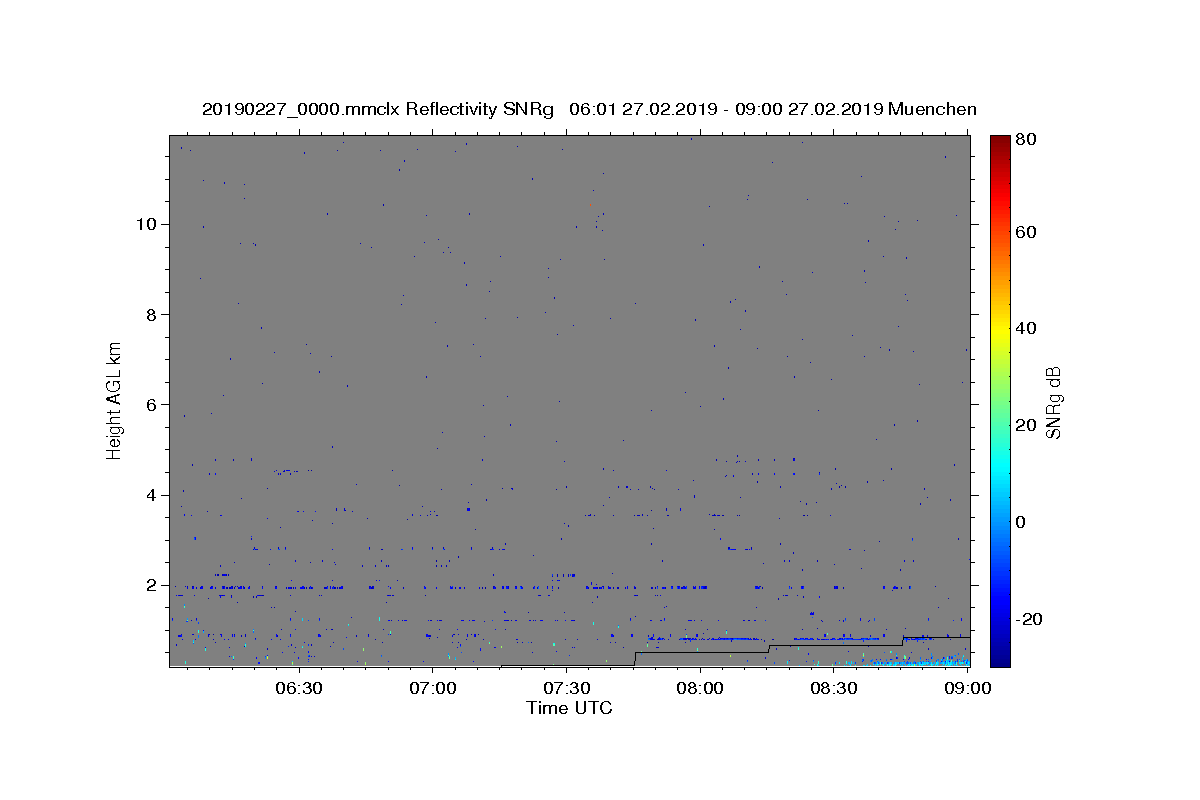Click the 06:30 time tick label
This screenshot has height=800, width=1200.
pyautogui.click(x=299, y=688)
